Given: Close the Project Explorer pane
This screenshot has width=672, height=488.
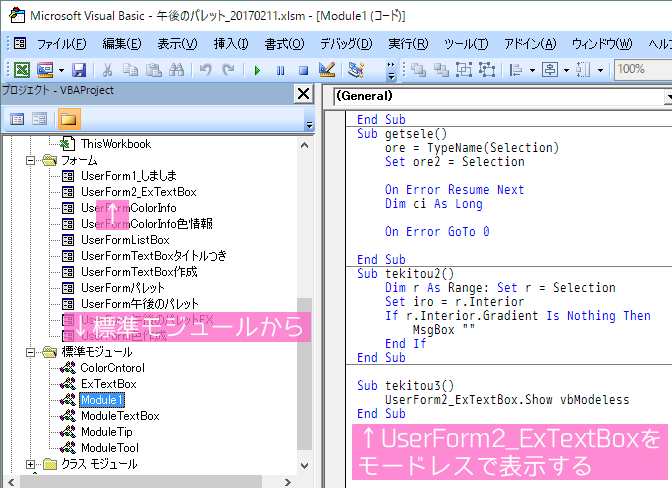Looking at the screenshot, I should click(x=303, y=93).
